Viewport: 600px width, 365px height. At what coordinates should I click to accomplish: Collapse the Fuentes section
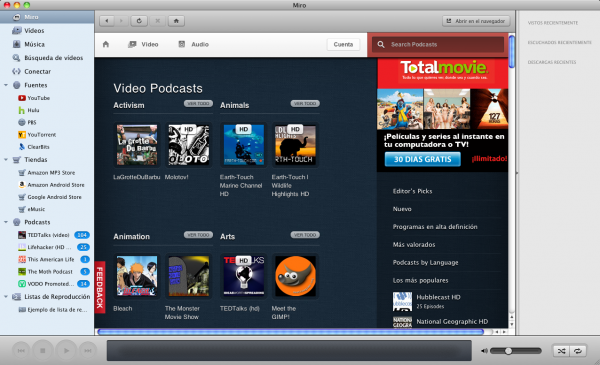click(6, 85)
